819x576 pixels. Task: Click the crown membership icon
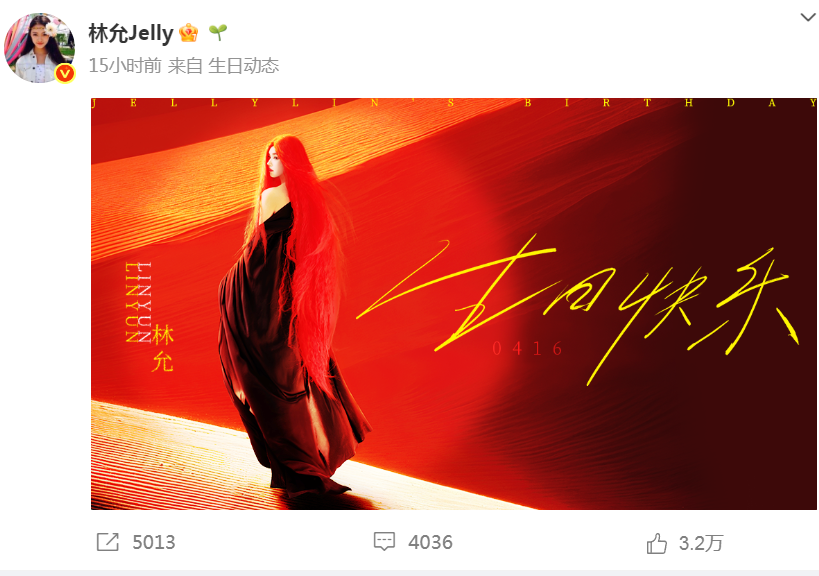[x=189, y=33]
